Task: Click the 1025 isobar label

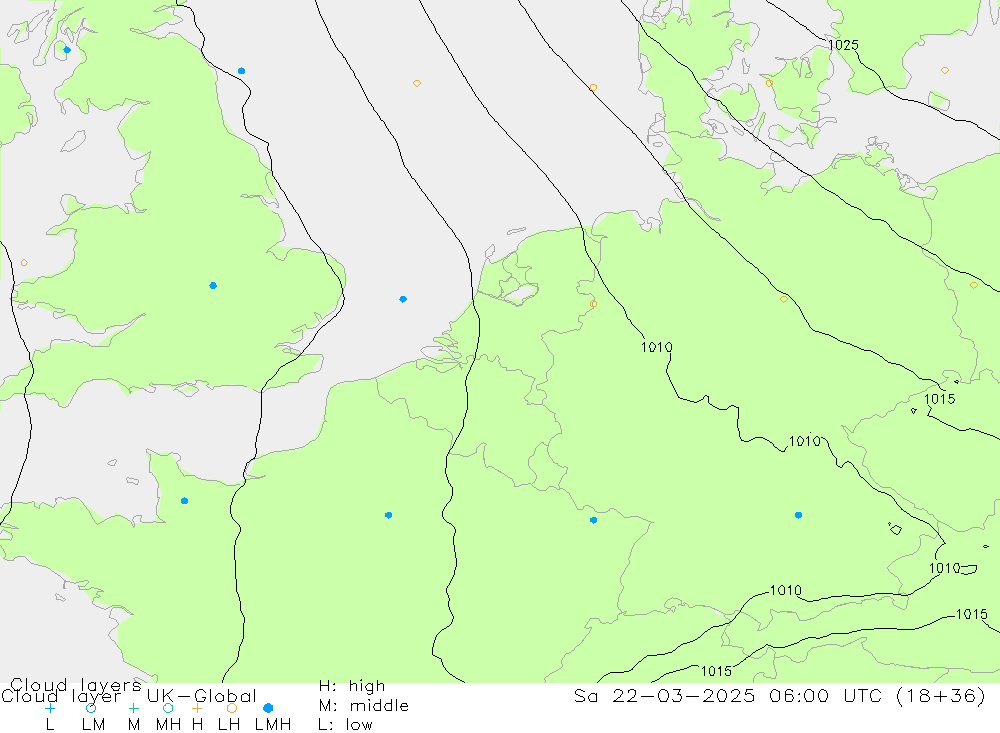Action: coord(843,45)
